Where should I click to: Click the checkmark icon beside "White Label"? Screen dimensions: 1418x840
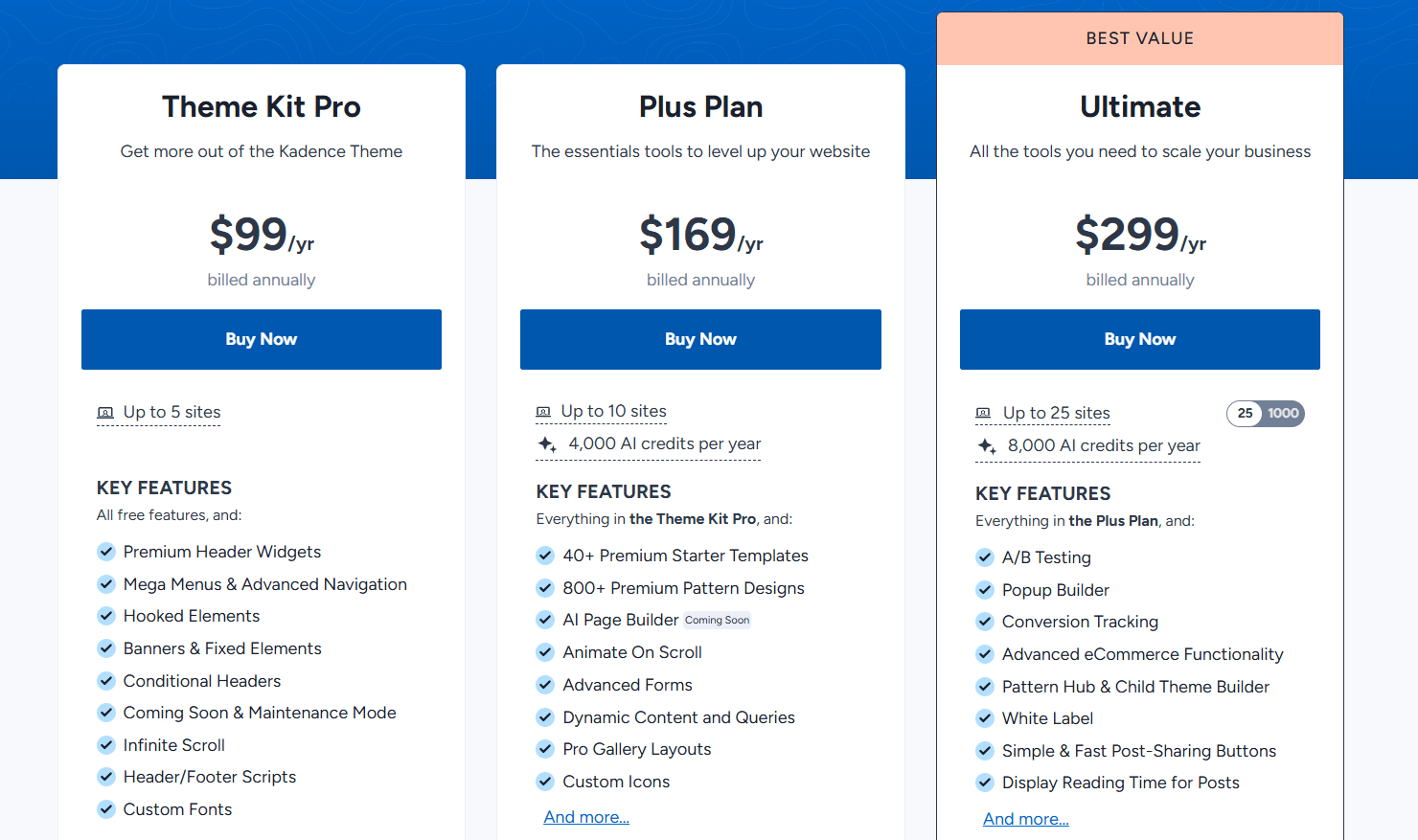pyautogui.click(x=985, y=718)
